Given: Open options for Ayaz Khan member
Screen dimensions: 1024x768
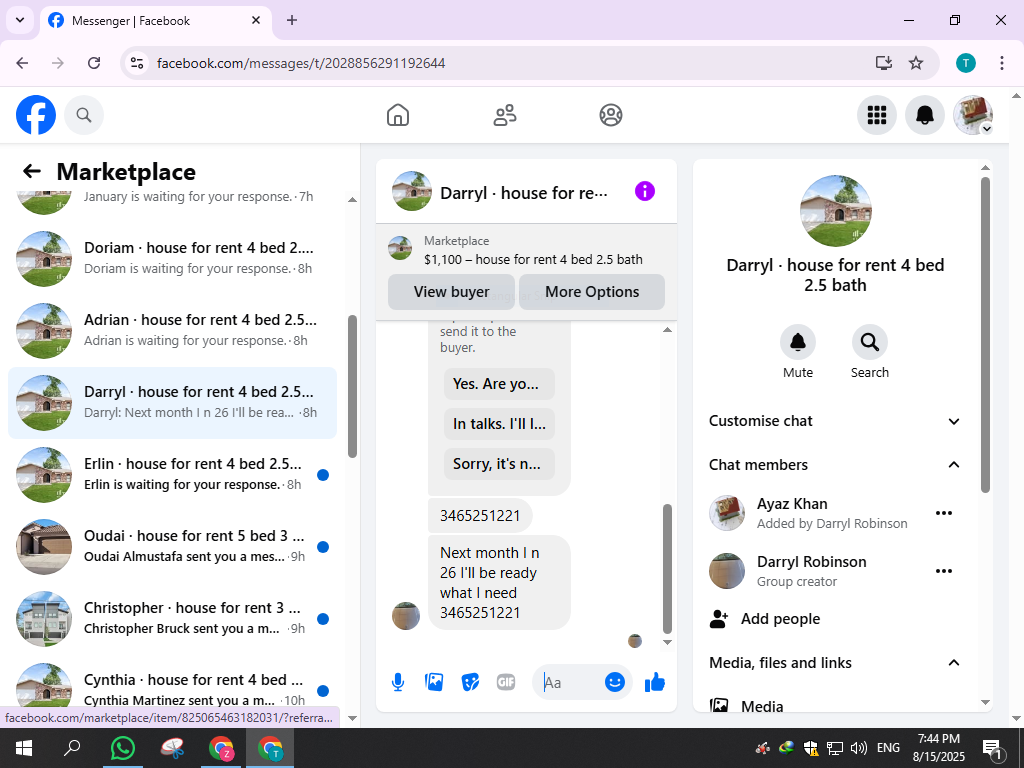Looking at the screenshot, I should tap(944, 513).
